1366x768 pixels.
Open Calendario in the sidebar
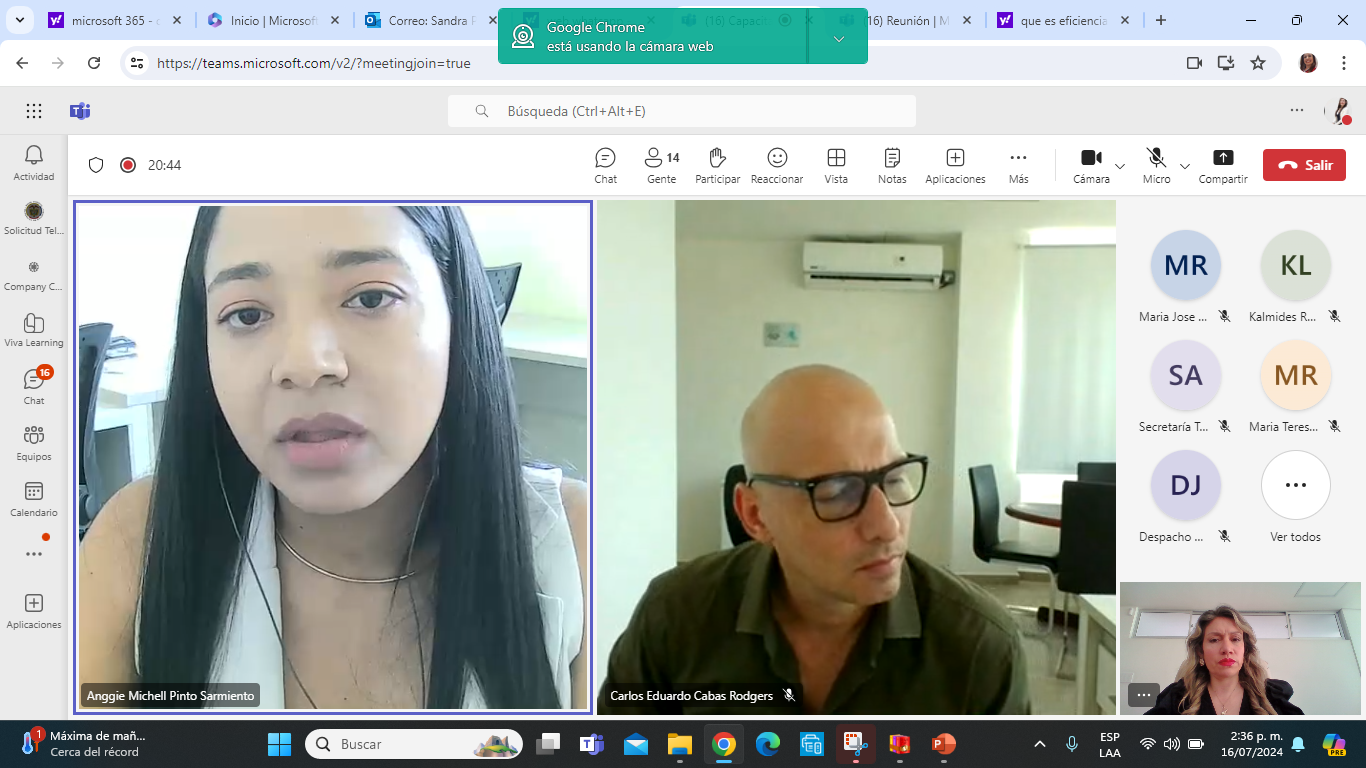34,498
